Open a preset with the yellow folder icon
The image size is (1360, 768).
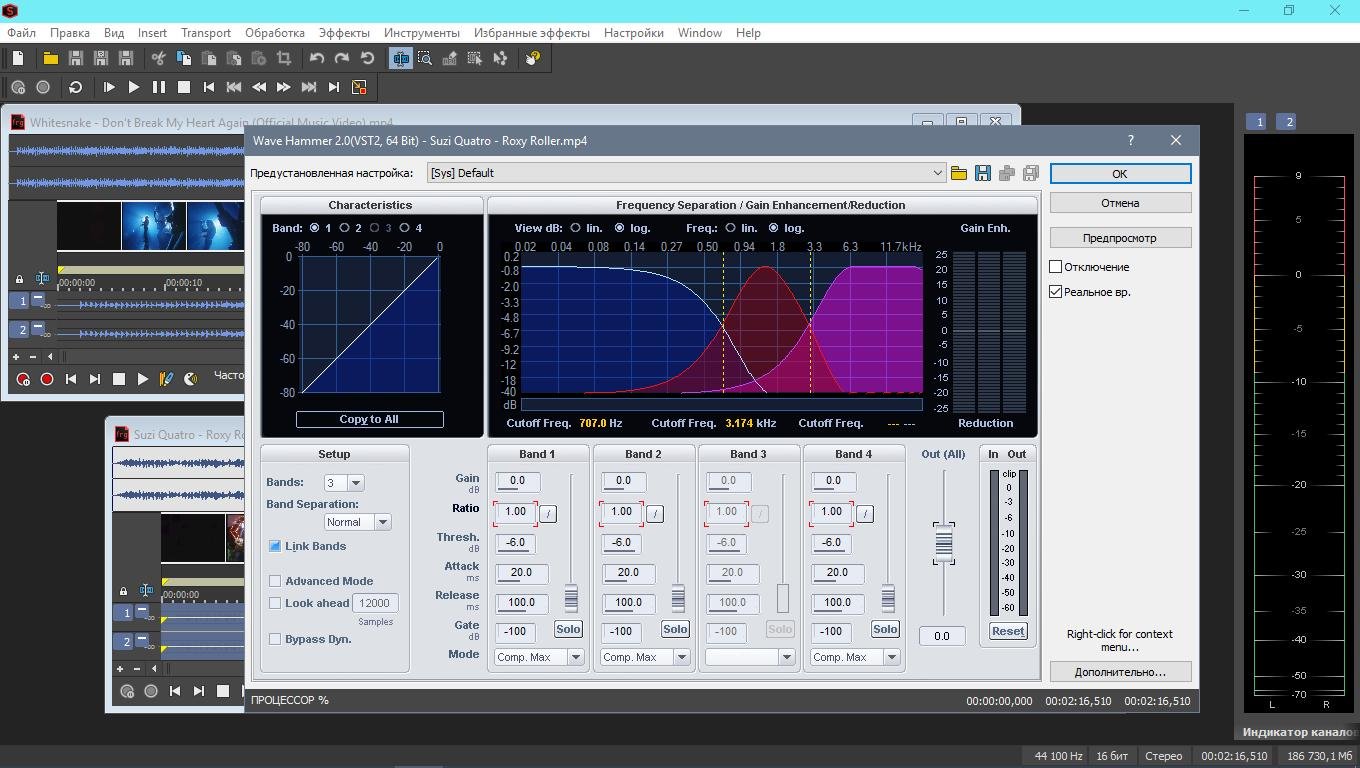pos(959,173)
